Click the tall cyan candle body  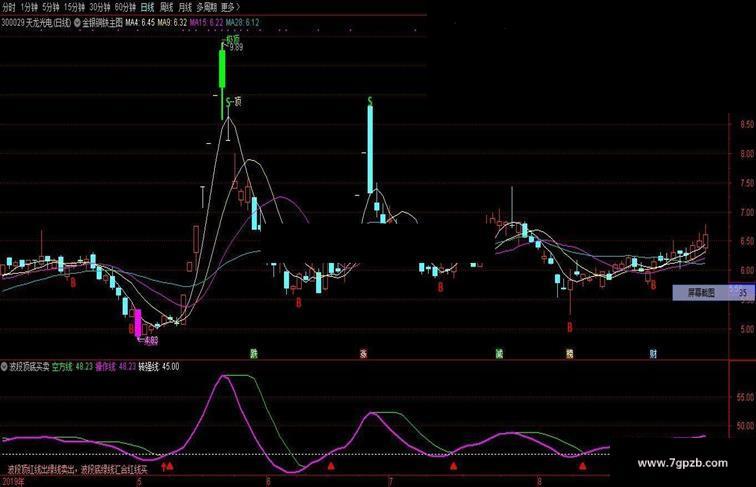[x=370, y=149]
